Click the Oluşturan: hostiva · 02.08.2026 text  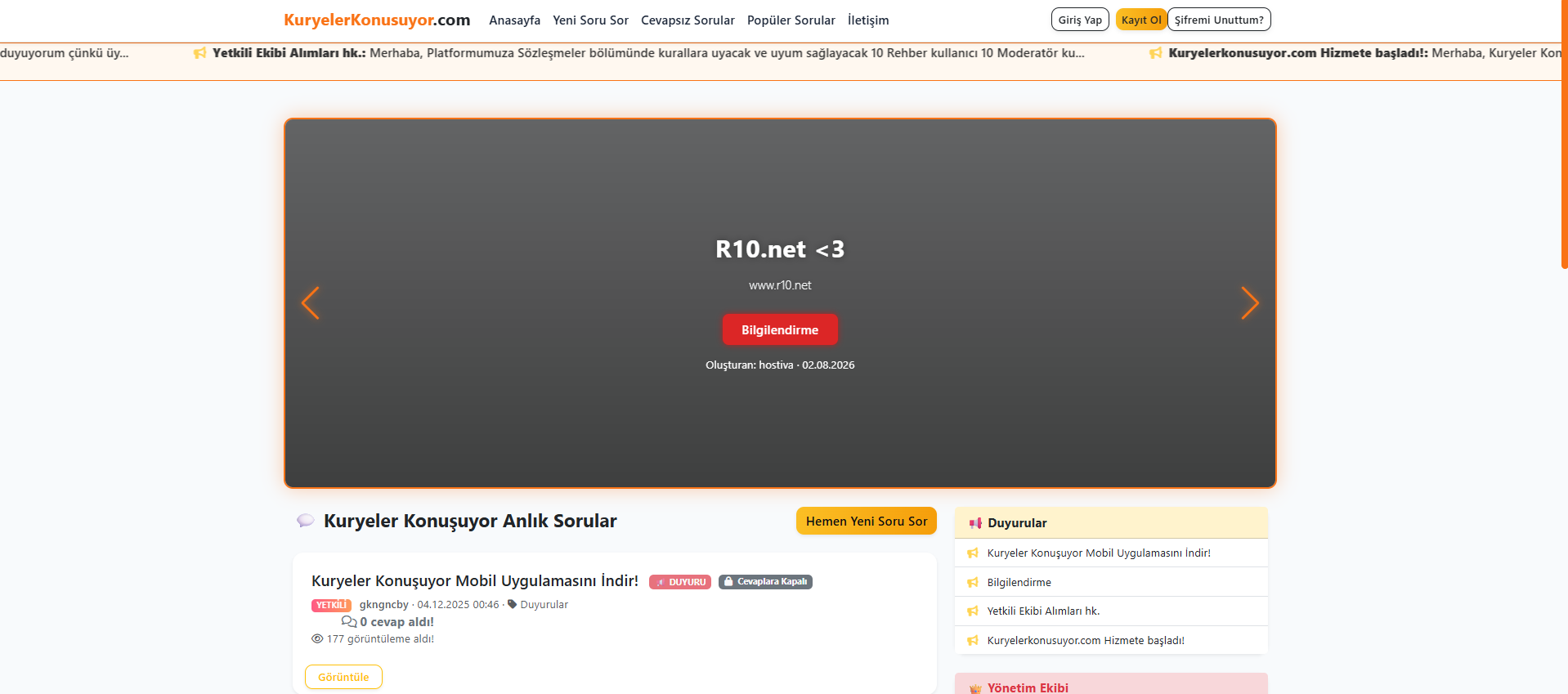pos(780,365)
